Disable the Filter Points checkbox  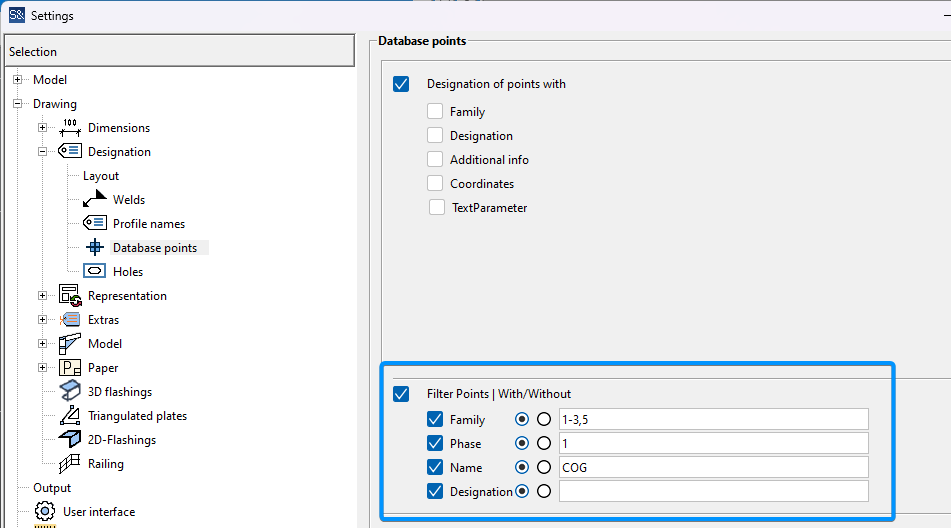pyautogui.click(x=401, y=393)
